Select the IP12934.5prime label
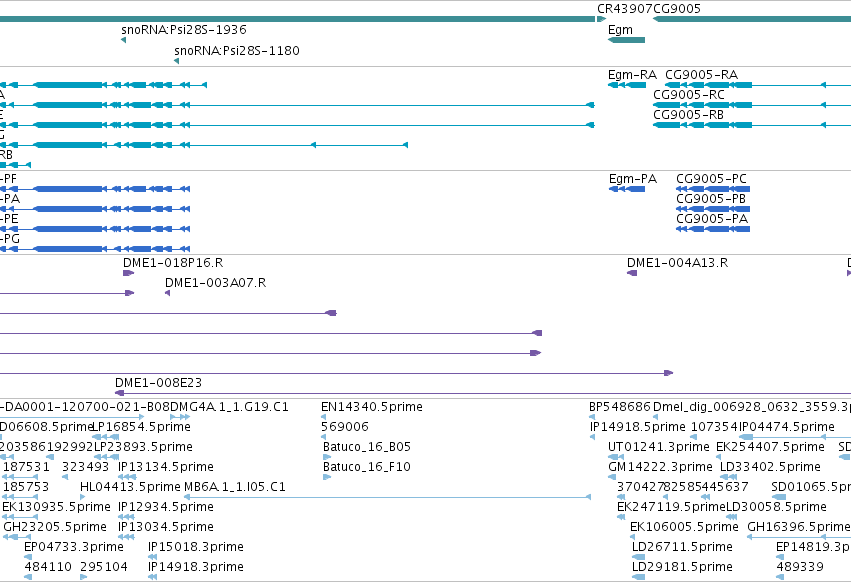Viewport: 851px width, 582px height. [x=166, y=507]
